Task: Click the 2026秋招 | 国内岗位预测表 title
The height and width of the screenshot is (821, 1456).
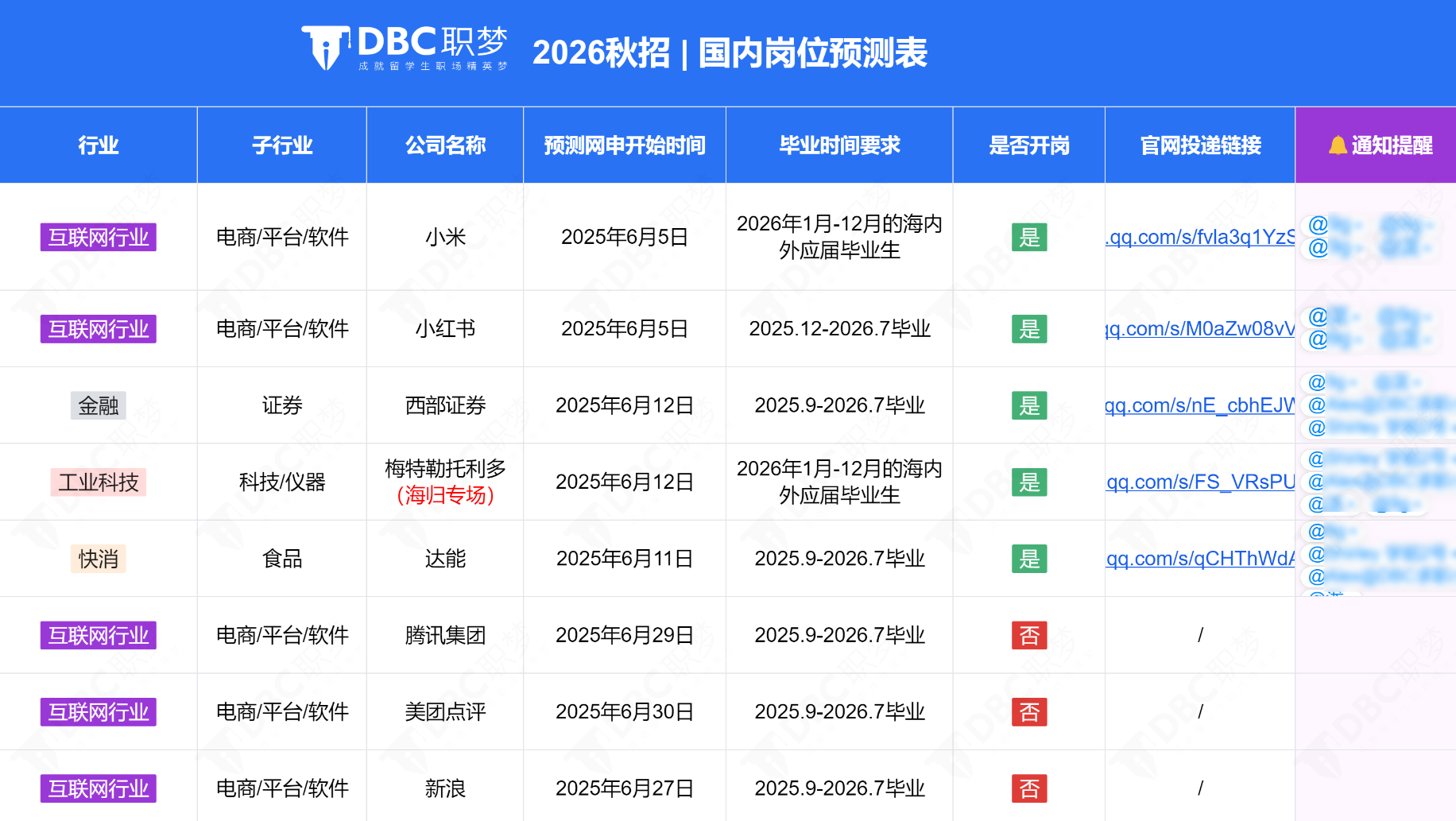Action: pos(730,52)
